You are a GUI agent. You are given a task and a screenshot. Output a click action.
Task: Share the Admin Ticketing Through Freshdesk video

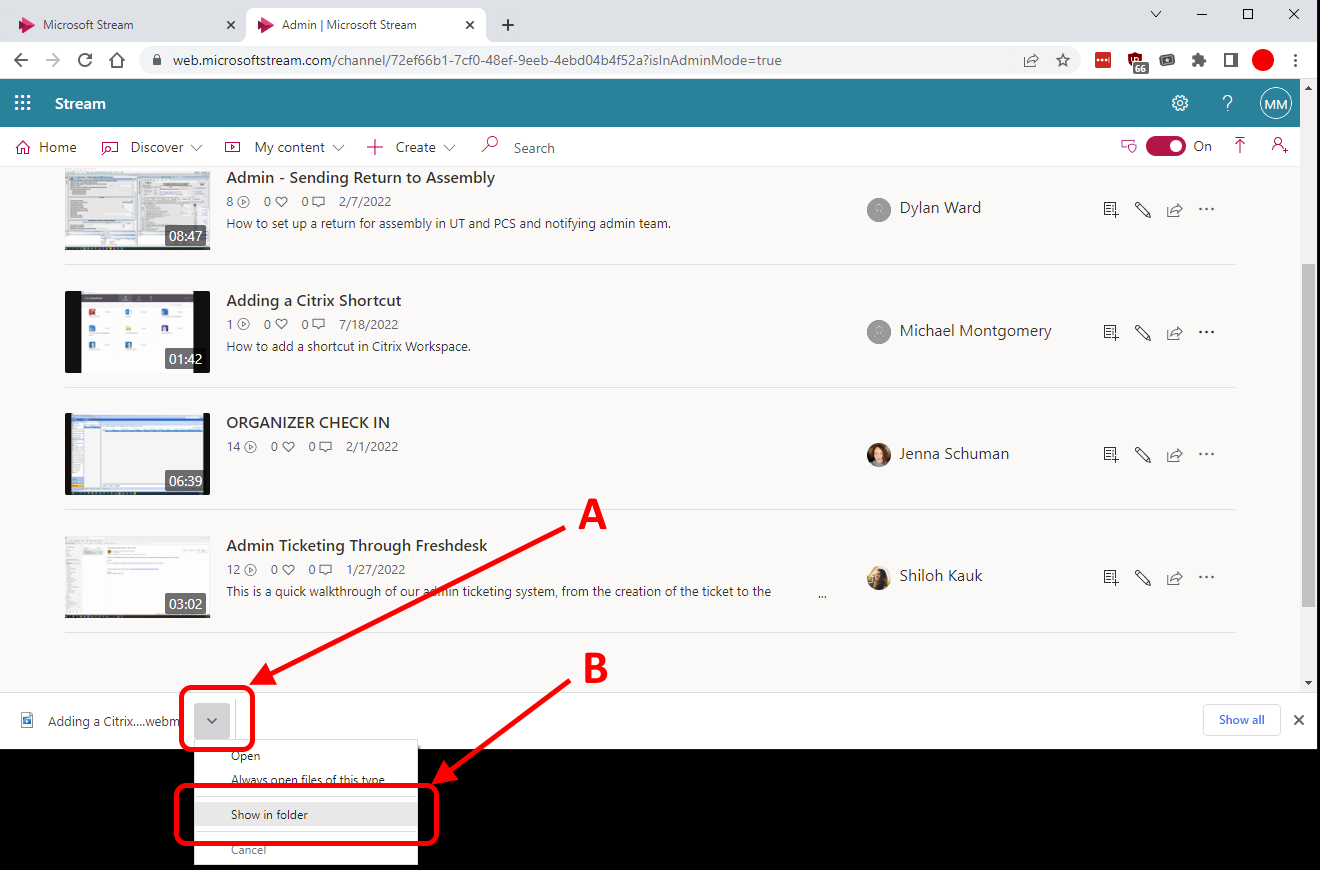click(x=1175, y=577)
